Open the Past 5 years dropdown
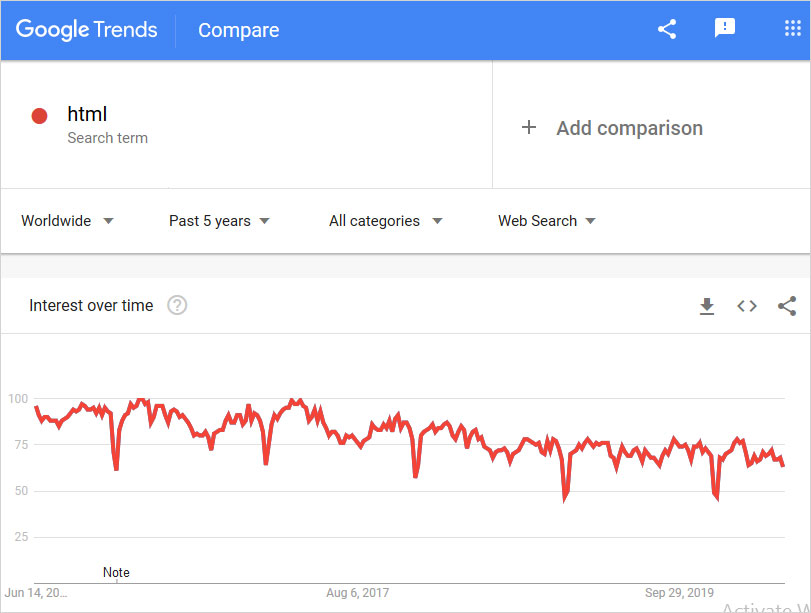Screen dimensions: 811x613 219,221
